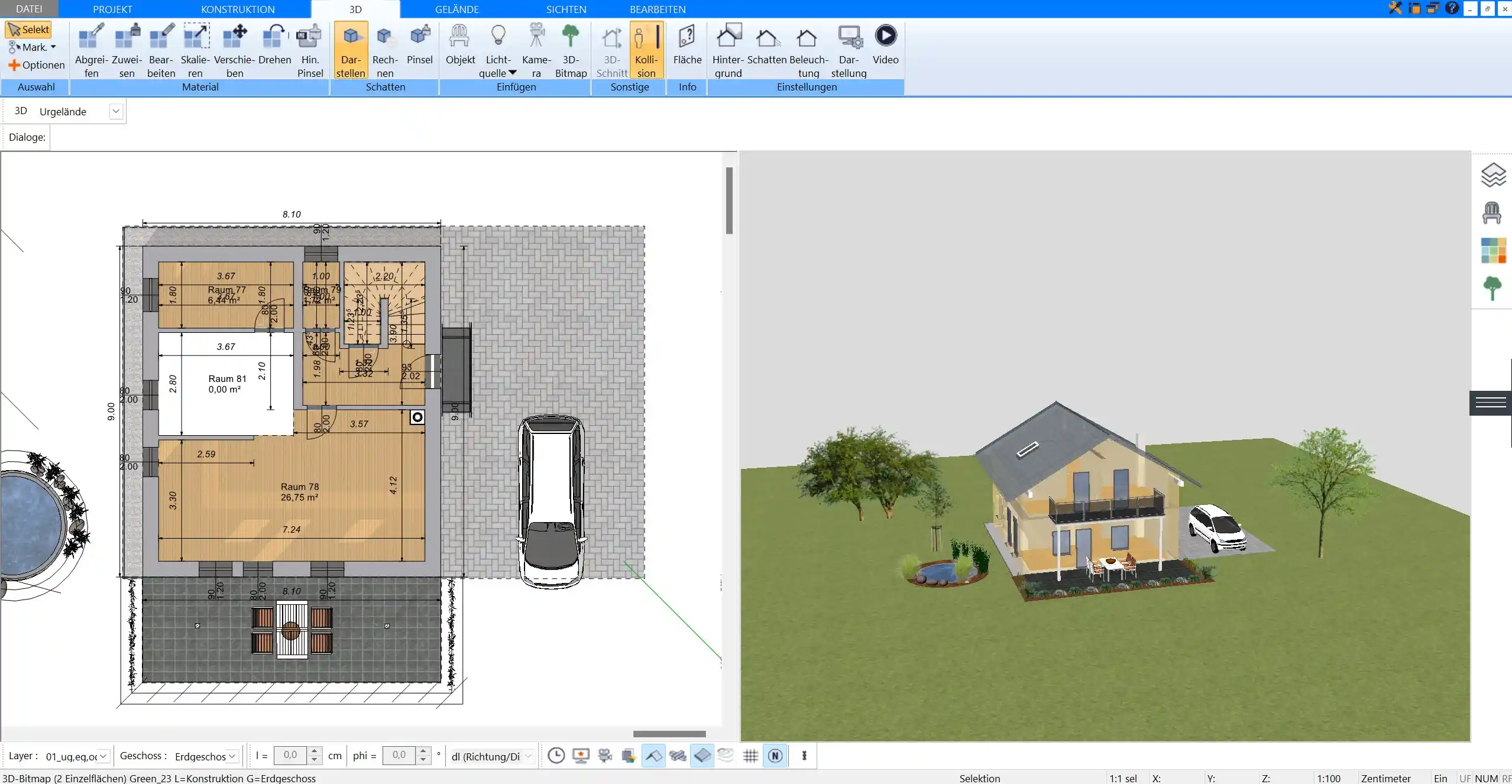This screenshot has height=784, width=1512.
Task: Open the Fläche info tool
Action: [x=687, y=44]
